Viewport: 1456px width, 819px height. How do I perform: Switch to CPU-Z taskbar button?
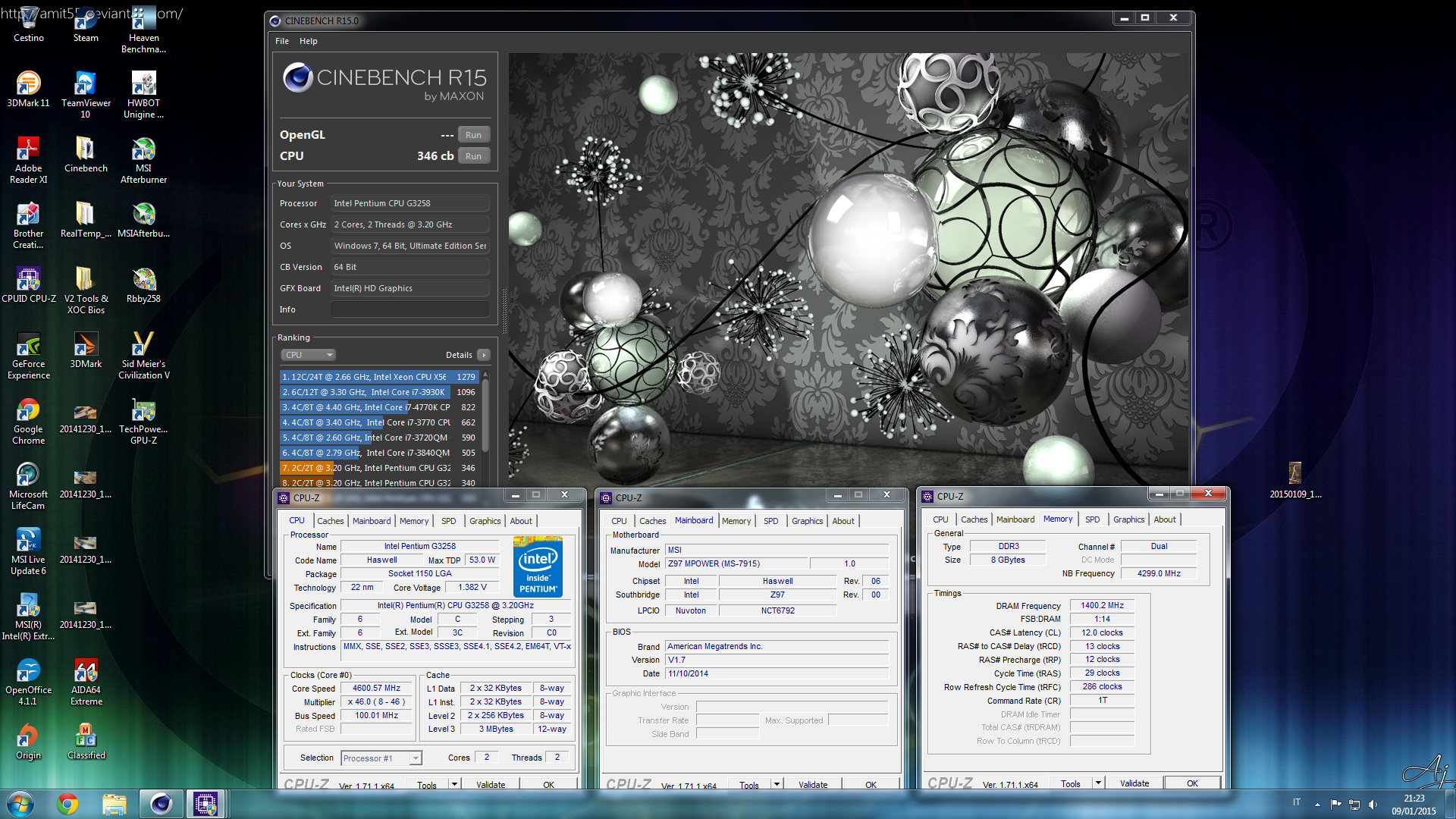205,804
